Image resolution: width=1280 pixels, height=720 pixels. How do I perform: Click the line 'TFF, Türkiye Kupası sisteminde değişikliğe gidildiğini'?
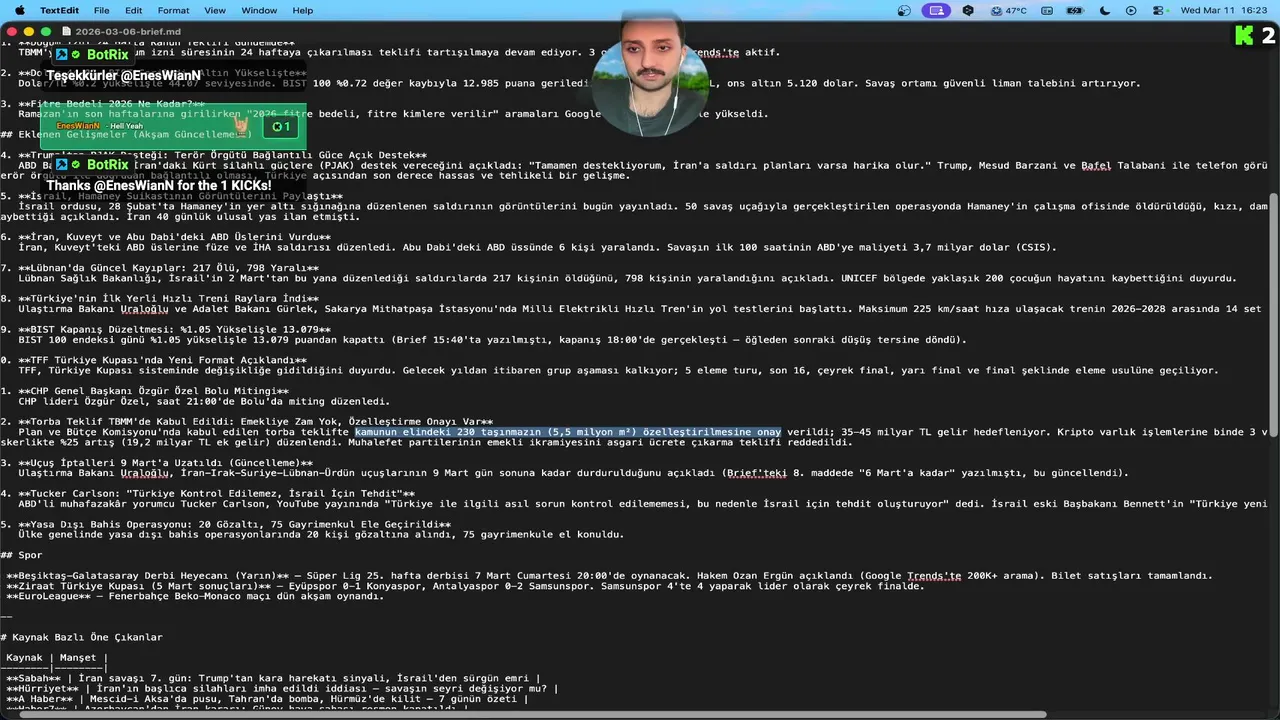(618, 371)
